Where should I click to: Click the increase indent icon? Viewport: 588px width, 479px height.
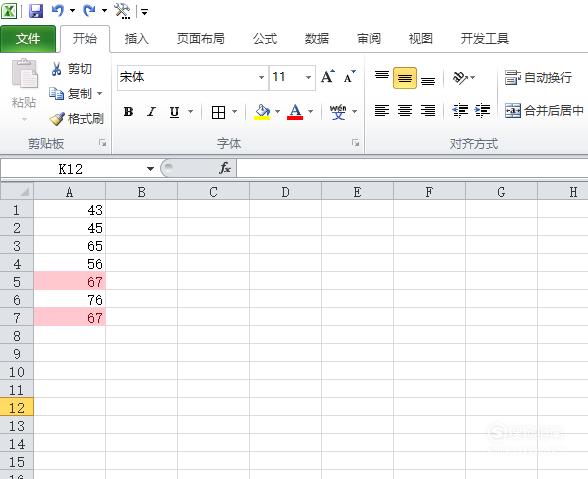pos(482,111)
